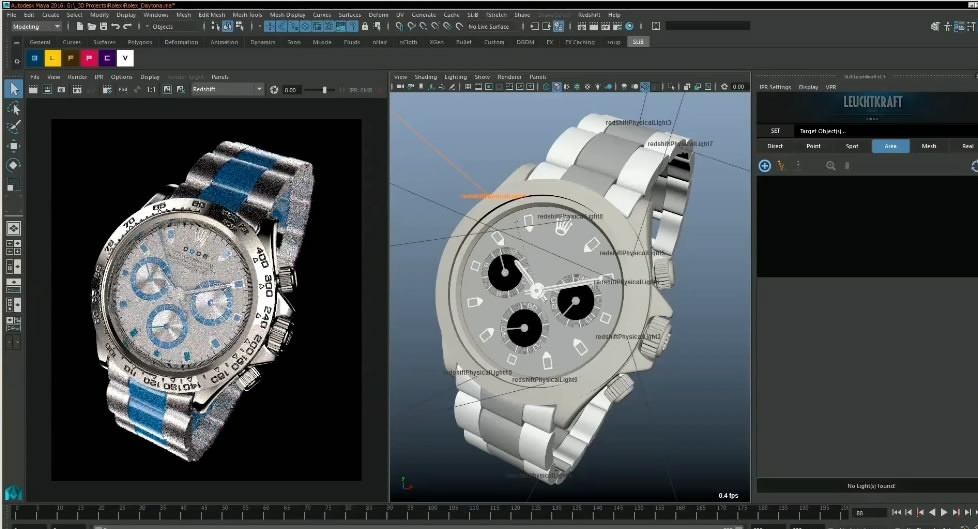Screen dimensions: 978x529
Task: Click the Render View exposure value field
Action: tap(291, 90)
